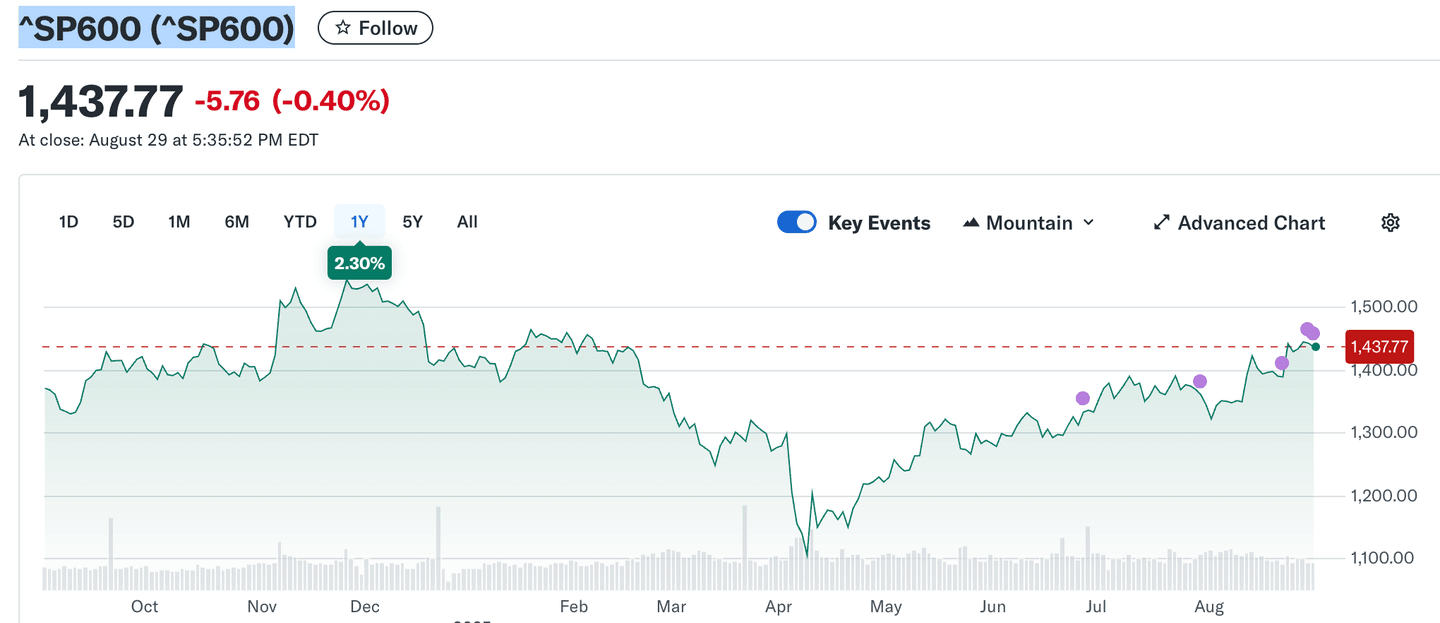Click the Mountain chart type icon
The width and height of the screenshot is (1440, 623).
970,223
